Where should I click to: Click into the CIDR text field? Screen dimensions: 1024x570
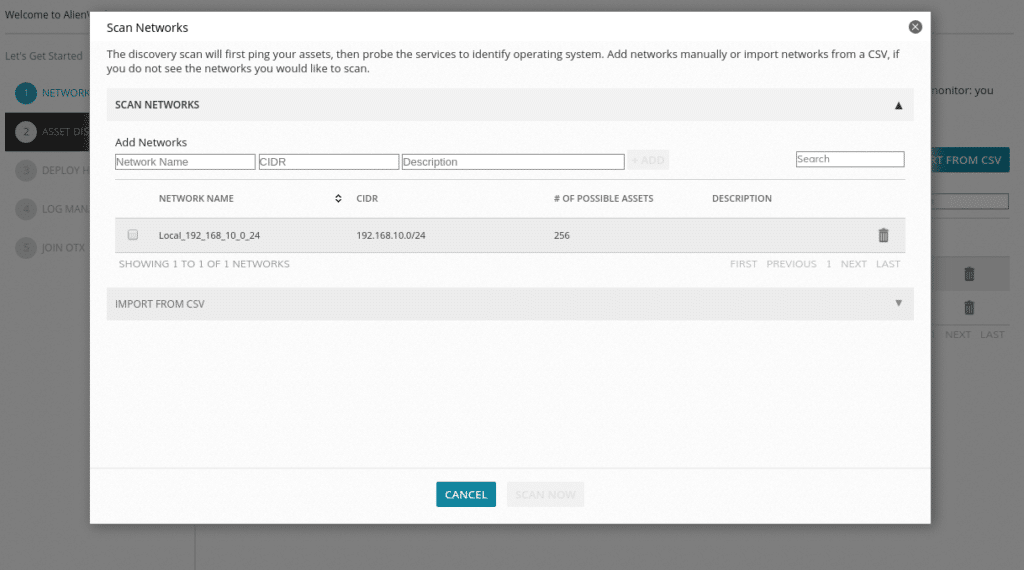[328, 162]
